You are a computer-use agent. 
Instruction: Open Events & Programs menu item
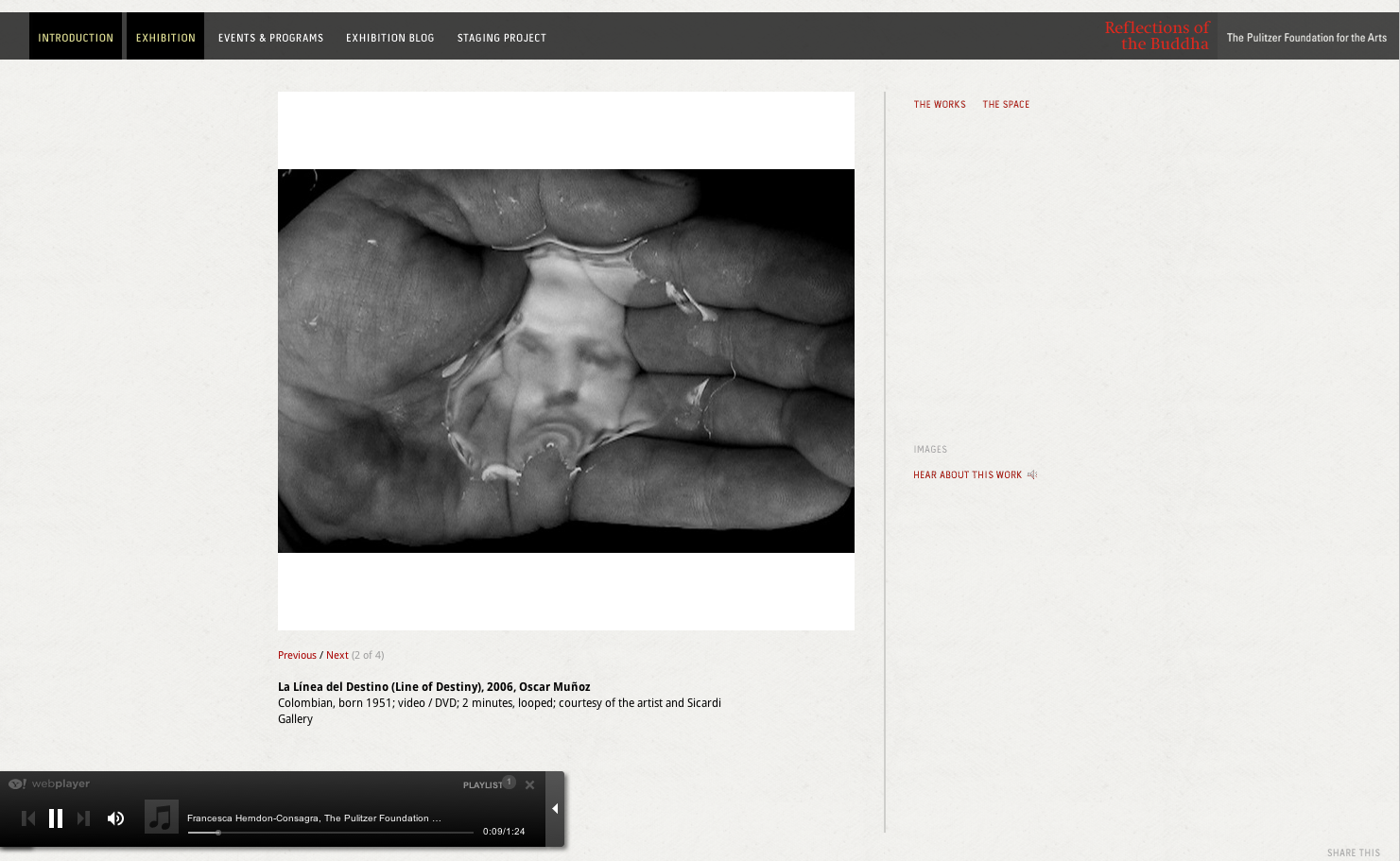270,38
